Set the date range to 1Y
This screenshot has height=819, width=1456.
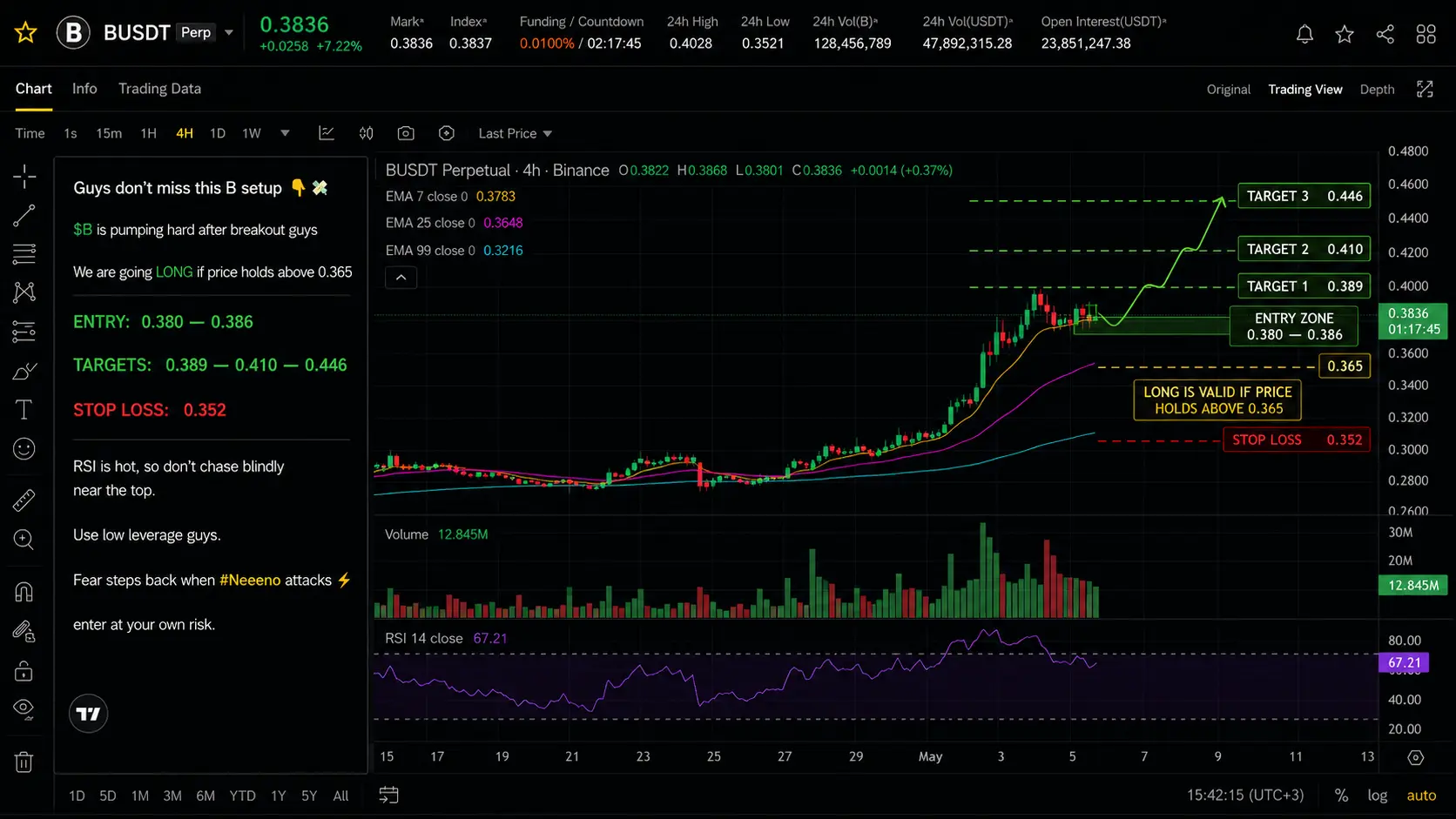279,796
